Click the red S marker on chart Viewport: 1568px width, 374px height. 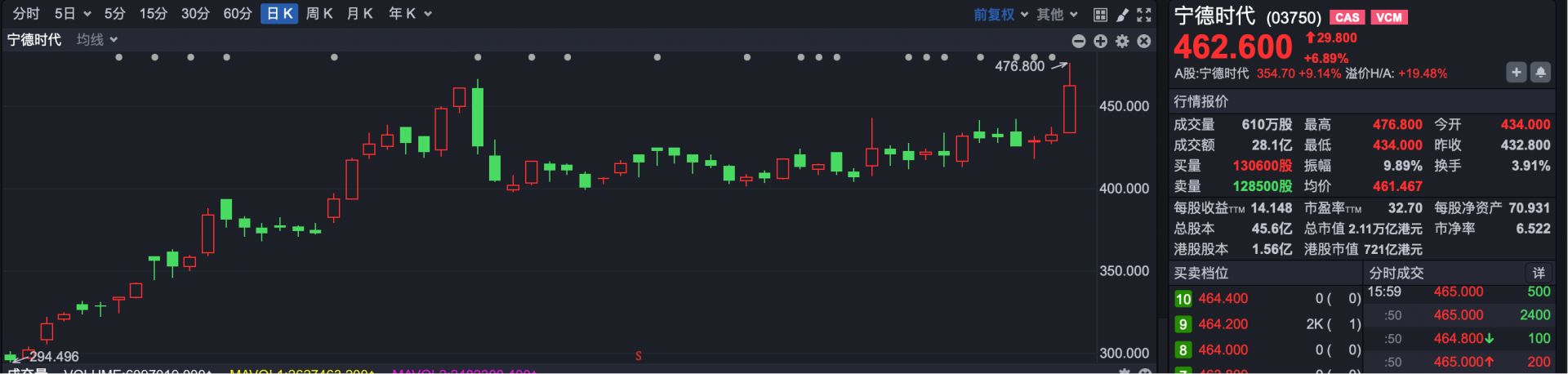coord(639,356)
